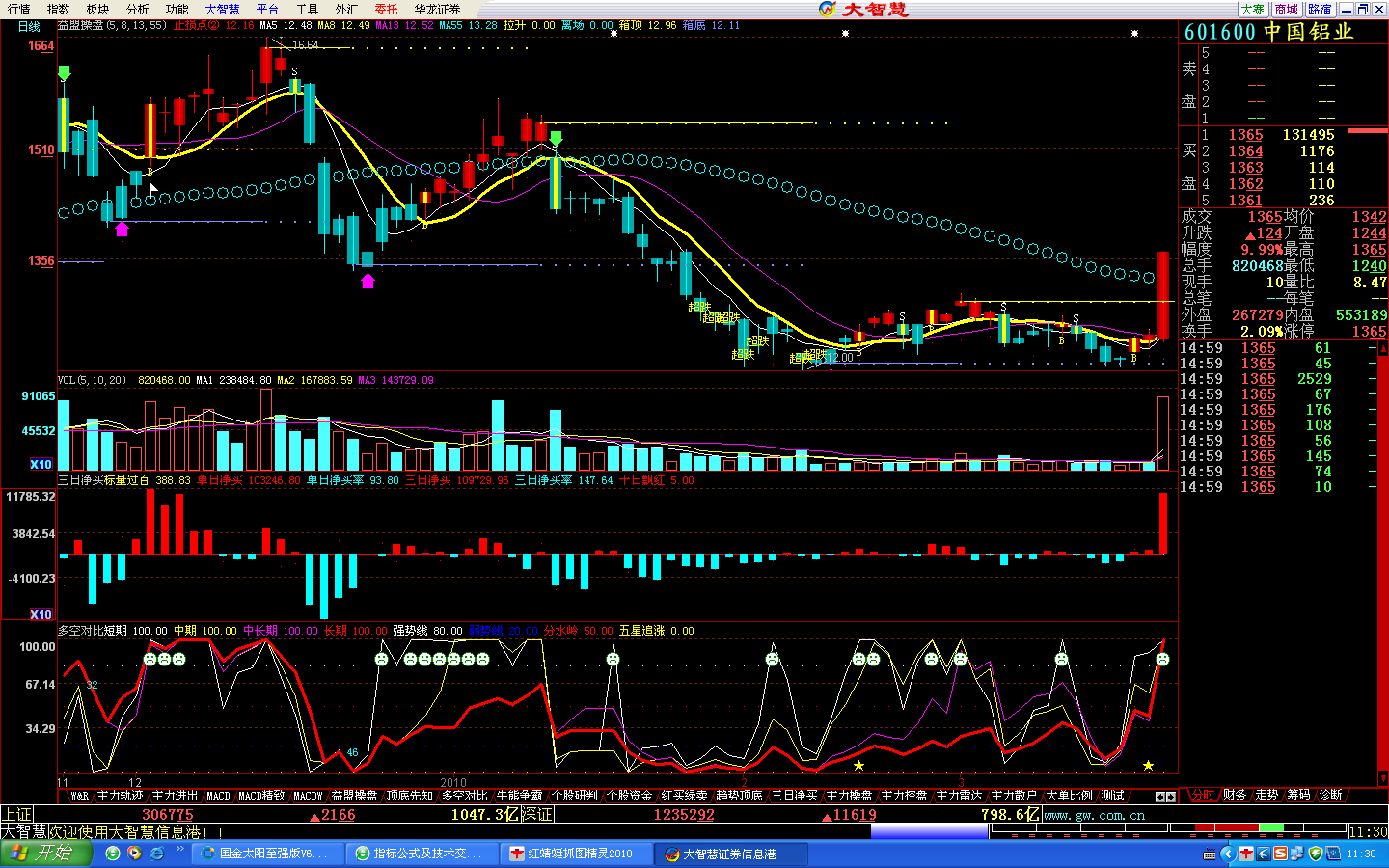The image size is (1389, 868).
Task: Open the 委托 trading menu
Action: (x=386, y=10)
